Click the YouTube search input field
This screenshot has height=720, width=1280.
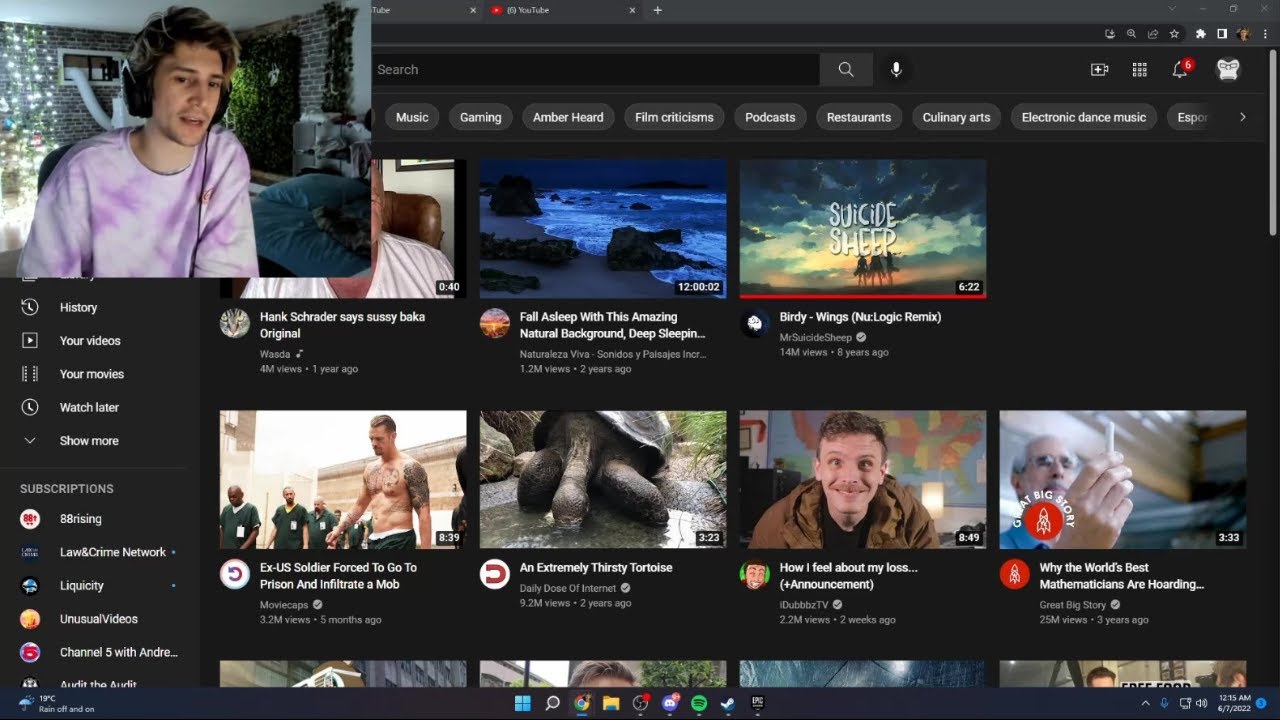click(x=595, y=69)
